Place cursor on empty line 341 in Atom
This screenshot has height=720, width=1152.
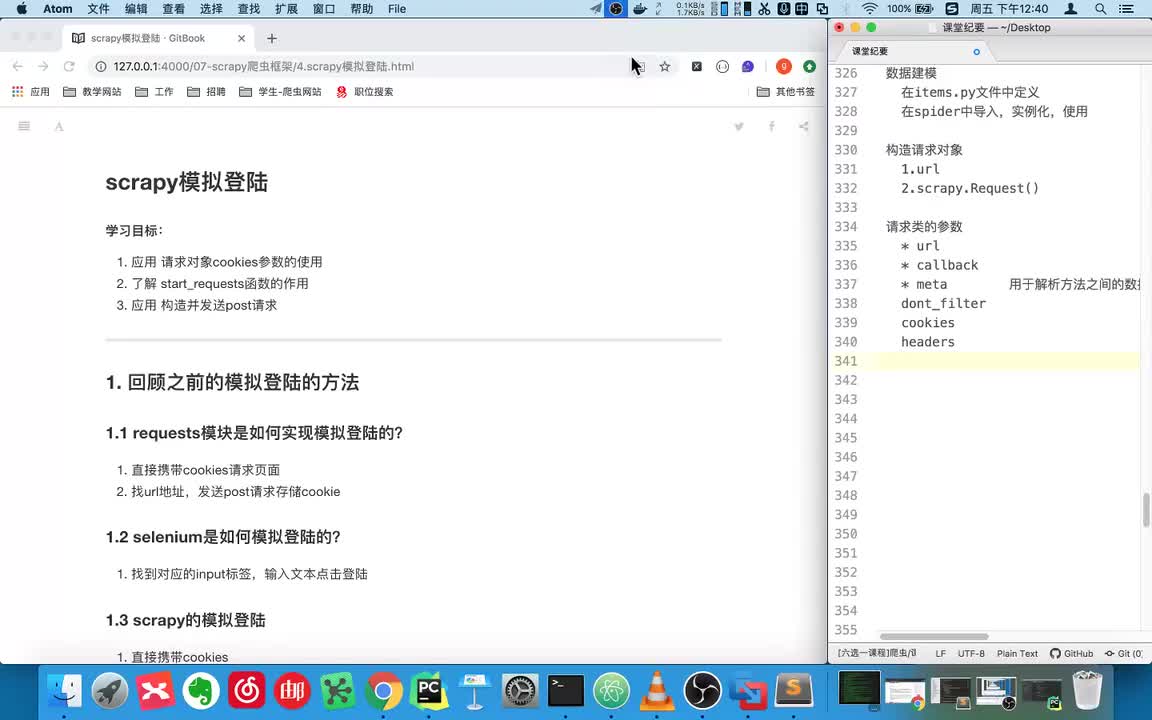(x=1007, y=361)
